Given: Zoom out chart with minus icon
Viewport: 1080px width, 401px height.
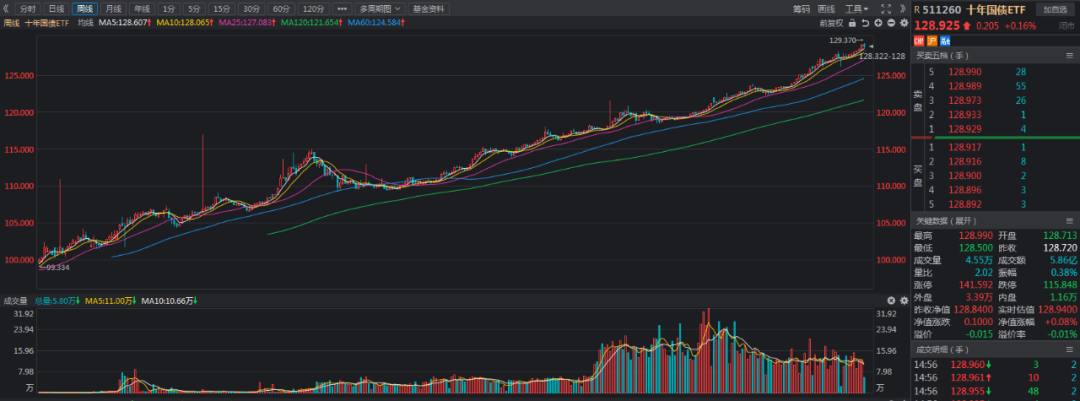Looking at the screenshot, I should tap(891, 23).
